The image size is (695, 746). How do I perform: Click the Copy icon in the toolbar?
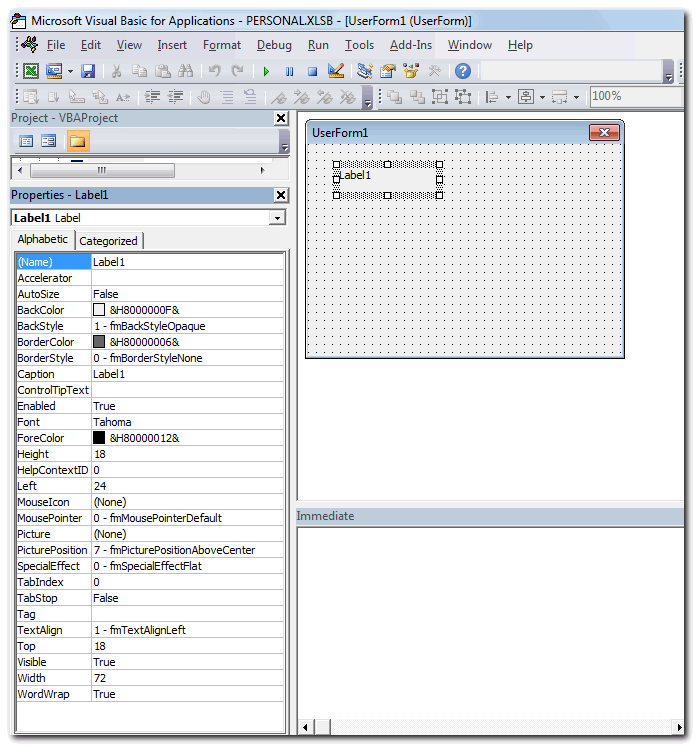[x=139, y=71]
